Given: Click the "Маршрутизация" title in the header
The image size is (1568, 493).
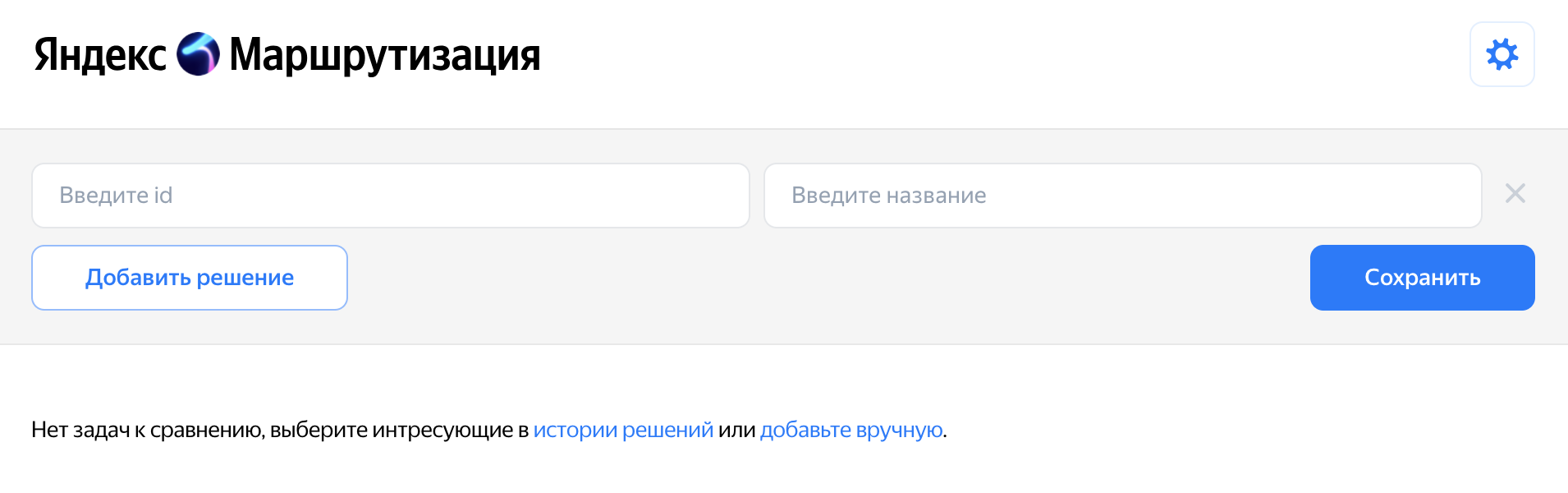Looking at the screenshot, I should click(384, 55).
